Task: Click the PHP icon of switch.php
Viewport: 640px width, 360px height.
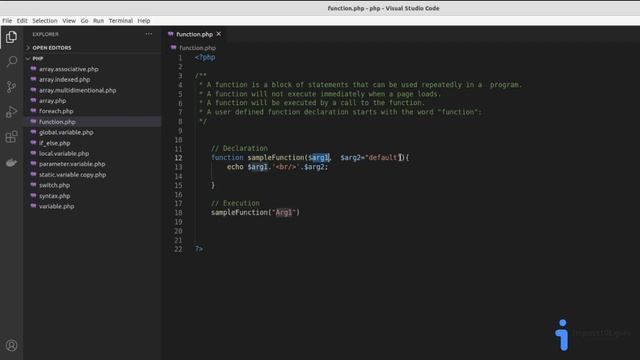Action: click(33, 184)
